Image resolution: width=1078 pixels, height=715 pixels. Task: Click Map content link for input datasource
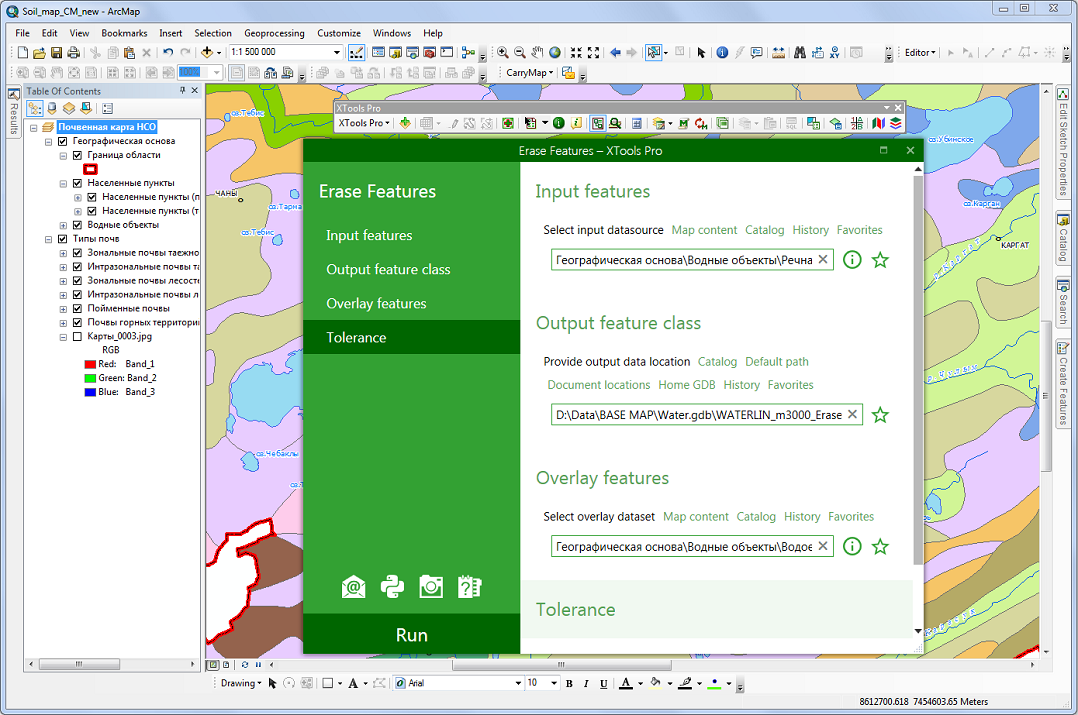(x=704, y=230)
